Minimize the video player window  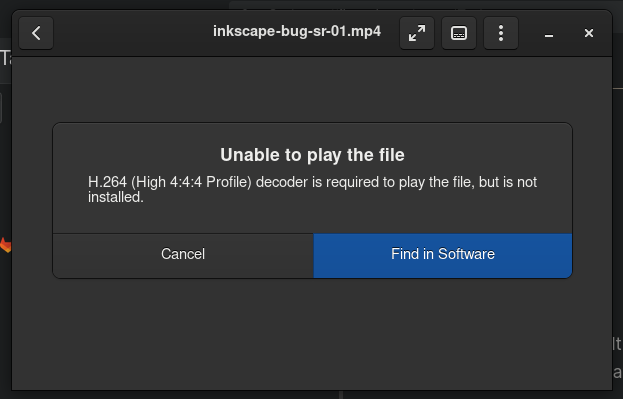[549, 33]
